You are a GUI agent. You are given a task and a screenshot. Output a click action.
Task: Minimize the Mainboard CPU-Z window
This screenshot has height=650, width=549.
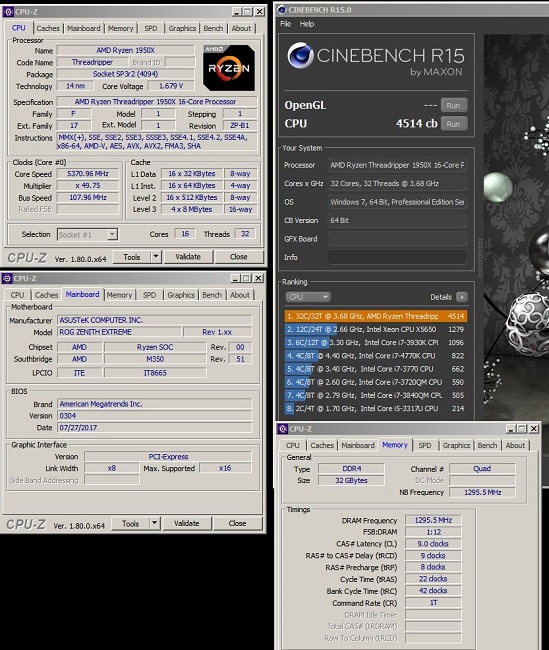[236, 278]
